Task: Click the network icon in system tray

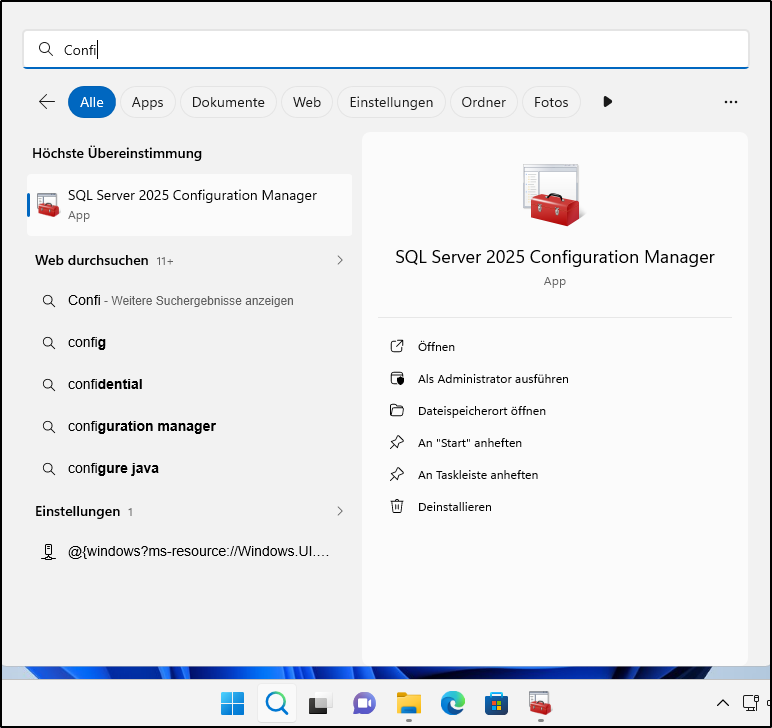Action: [x=750, y=703]
